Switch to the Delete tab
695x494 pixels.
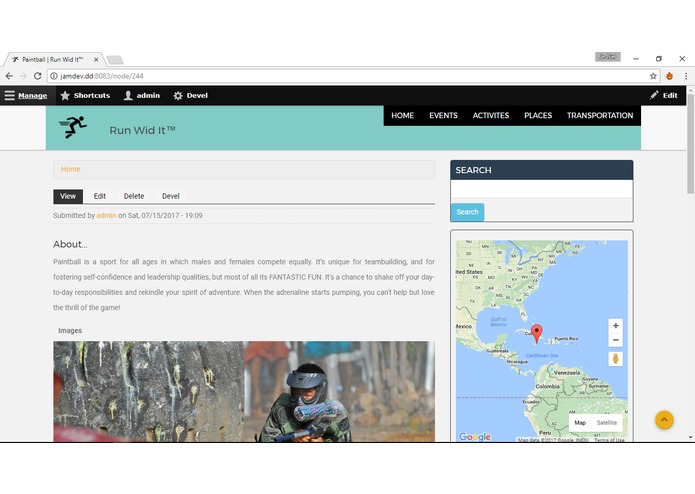134,196
